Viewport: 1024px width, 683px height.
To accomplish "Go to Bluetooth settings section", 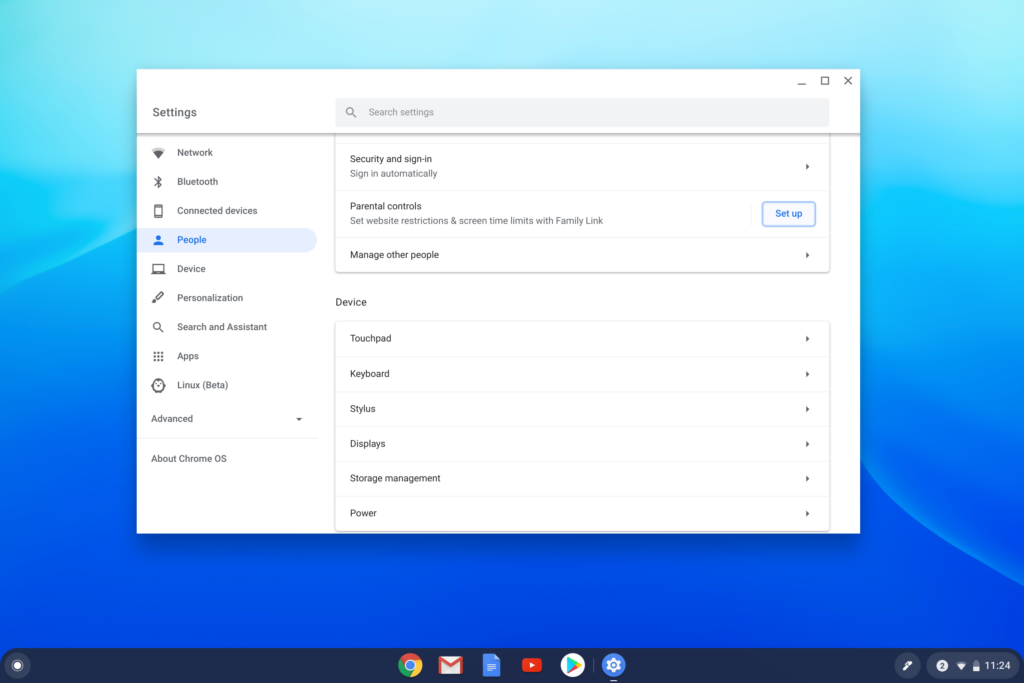I will pos(227,182).
